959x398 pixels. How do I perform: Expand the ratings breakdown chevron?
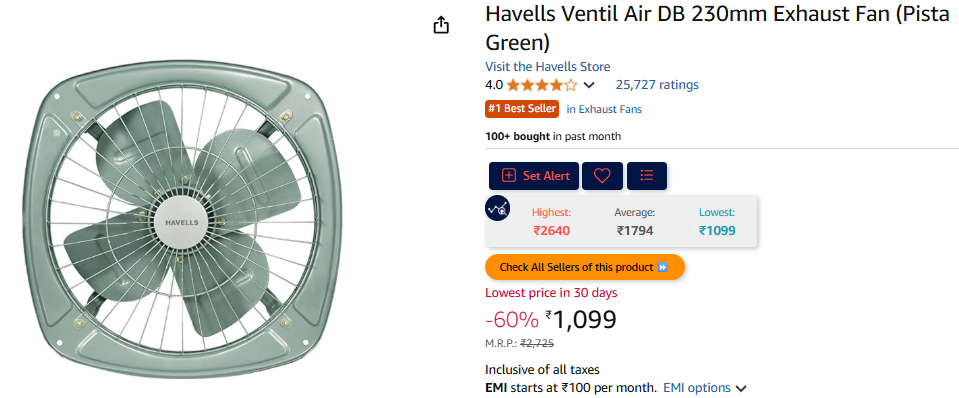pyautogui.click(x=589, y=85)
